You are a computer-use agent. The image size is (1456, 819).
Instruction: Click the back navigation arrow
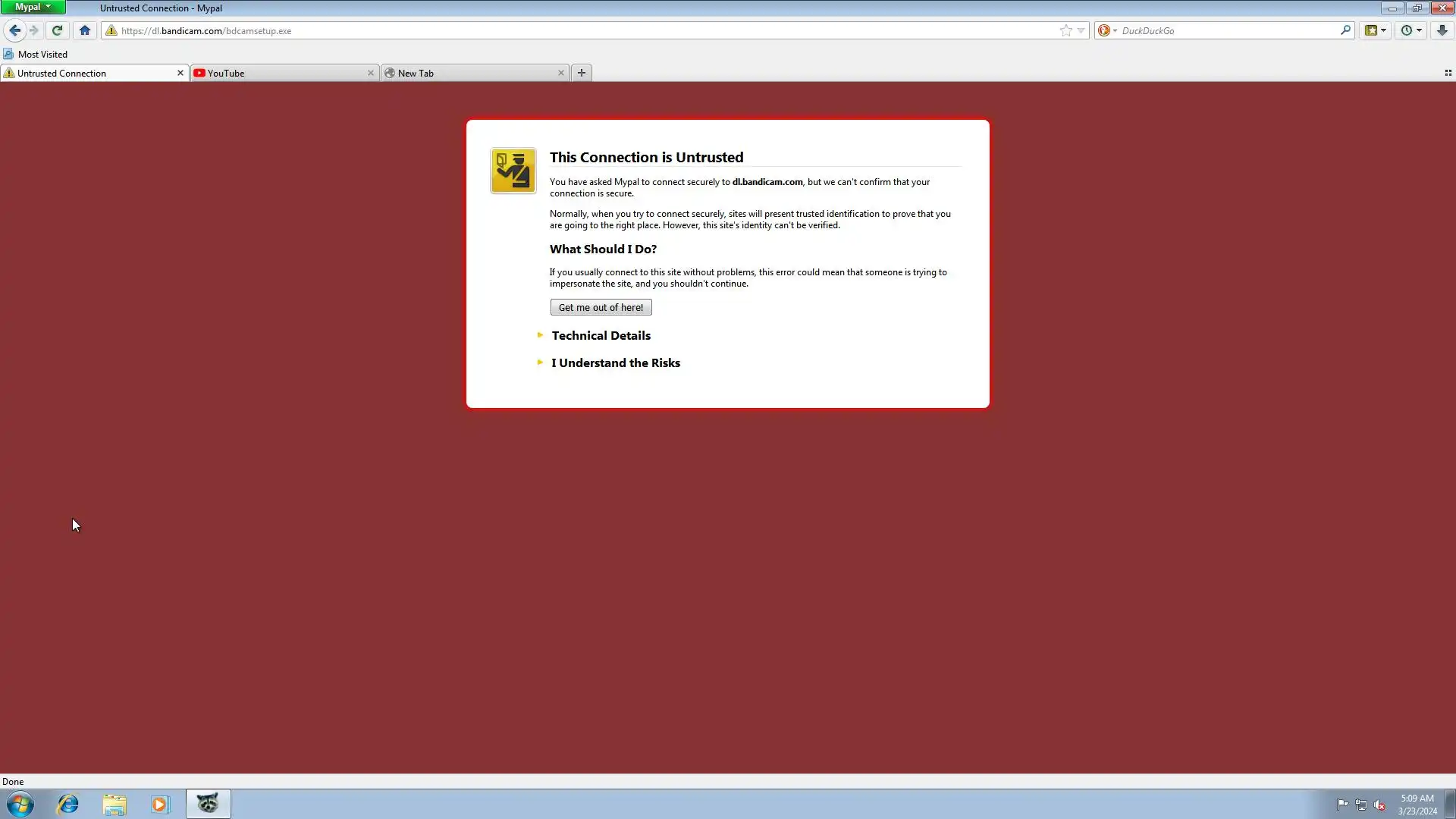pos(14,30)
